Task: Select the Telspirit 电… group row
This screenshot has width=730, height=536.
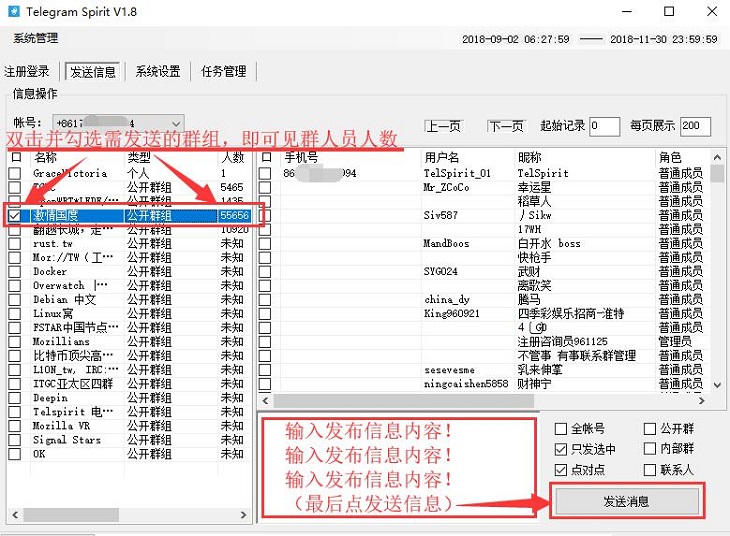Action: coord(129,412)
